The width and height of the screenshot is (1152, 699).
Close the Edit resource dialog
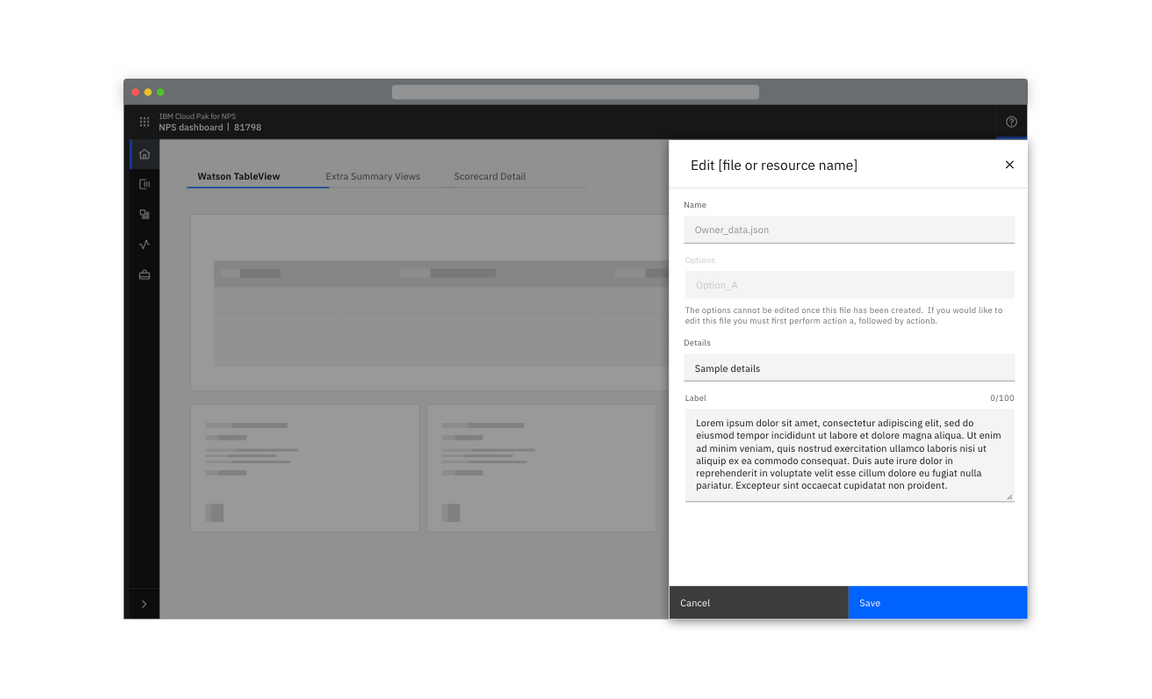pos(1009,164)
